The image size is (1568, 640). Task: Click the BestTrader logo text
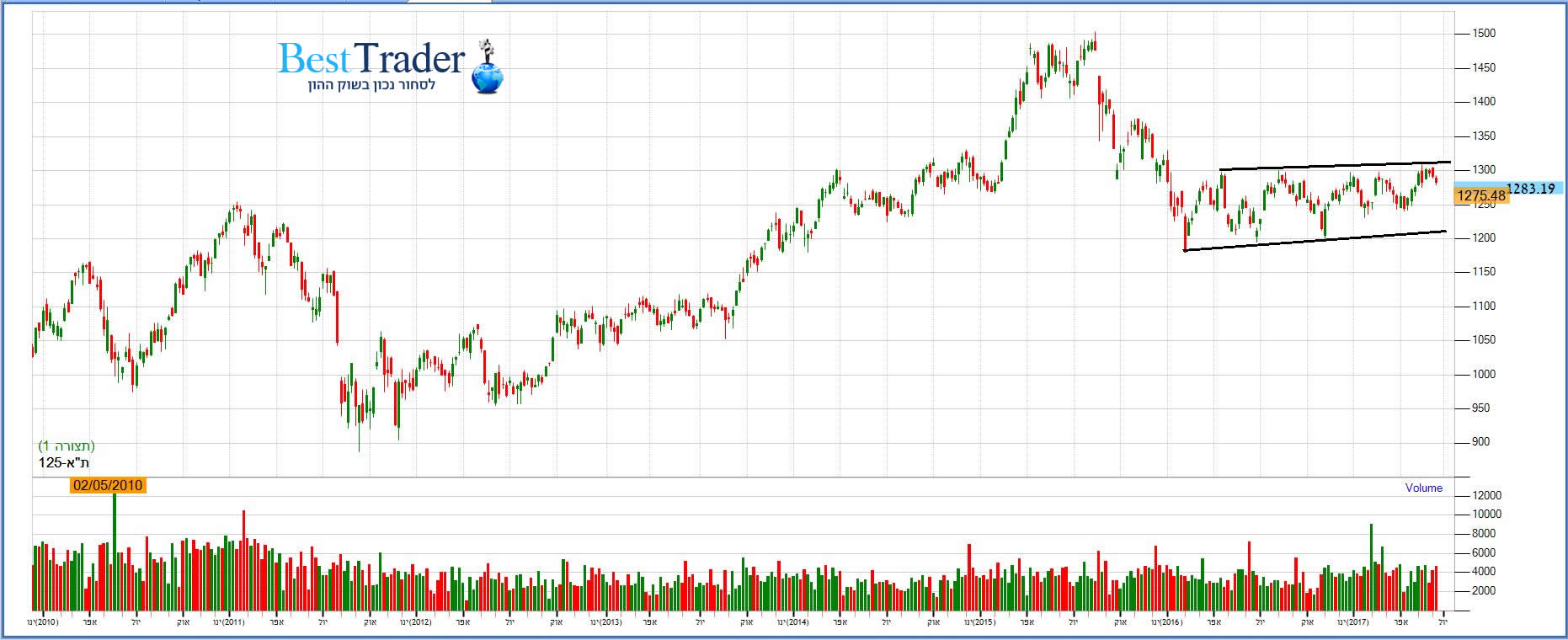tap(371, 59)
